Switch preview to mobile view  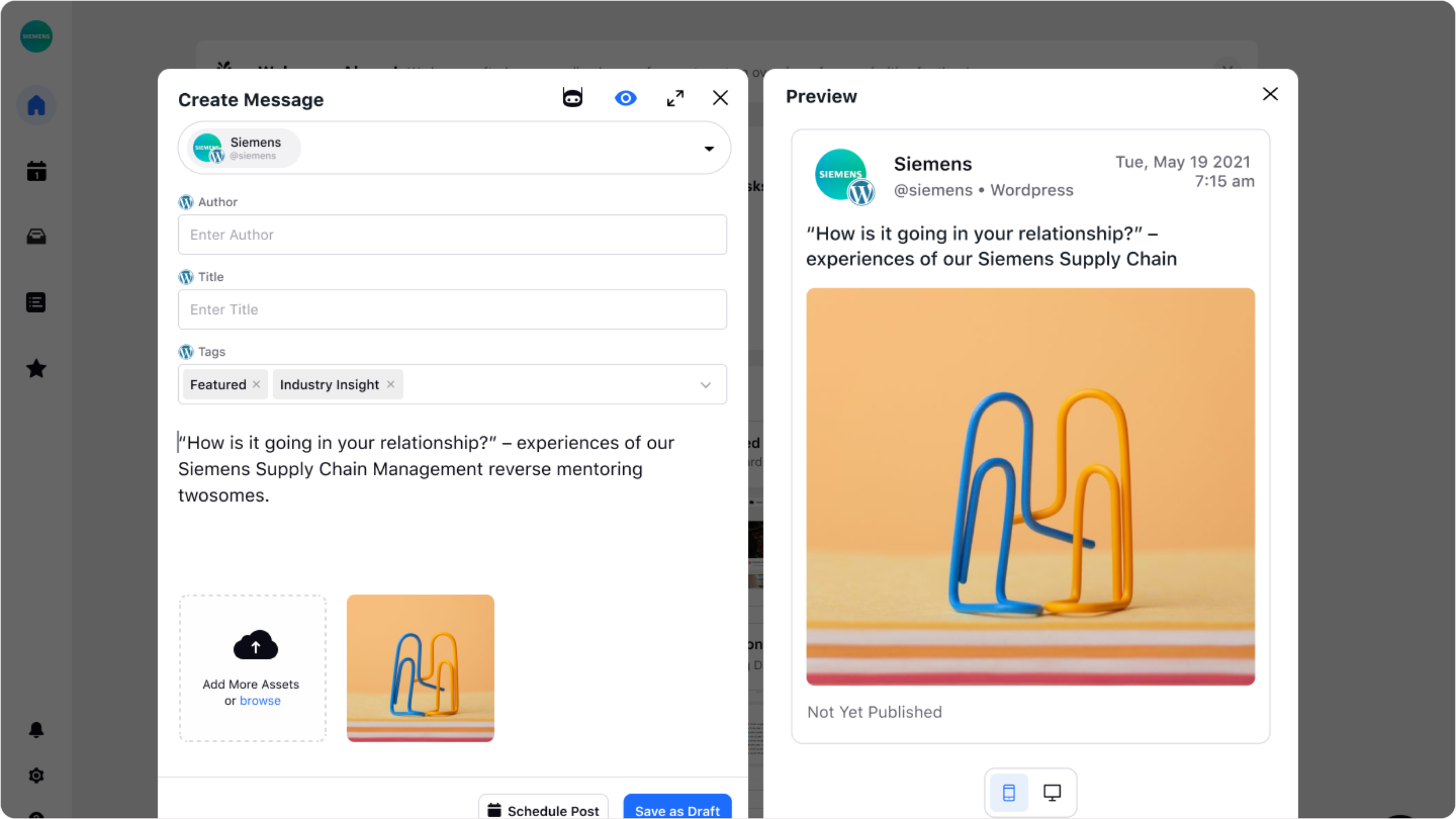(x=1009, y=792)
